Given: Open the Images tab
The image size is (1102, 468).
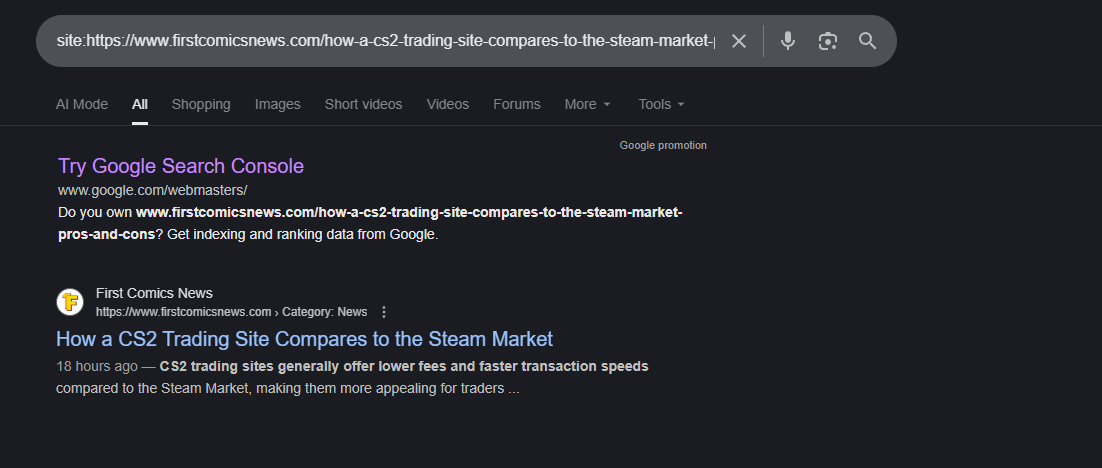Looking at the screenshot, I should click(277, 104).
